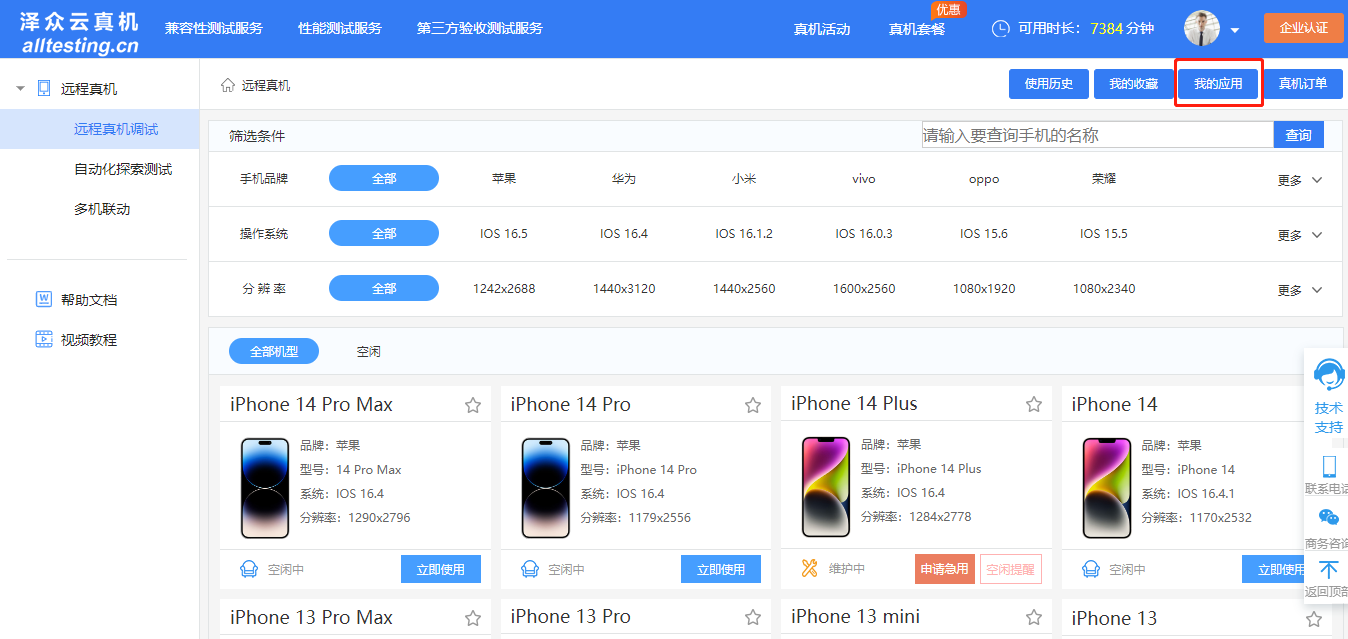Viewport: 1348px width, 639px height.
Task: Favorite iPhone 14 Pro Max with star
Action: [473, 405]
